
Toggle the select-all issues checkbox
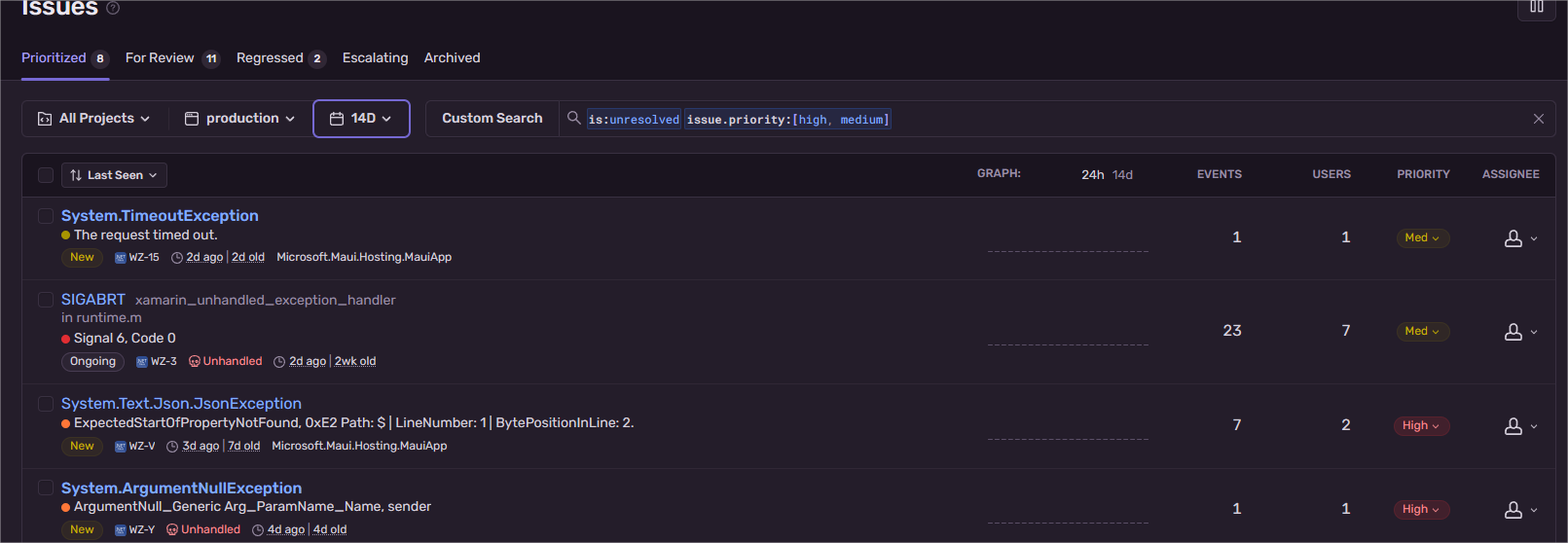tap(46, 175)
